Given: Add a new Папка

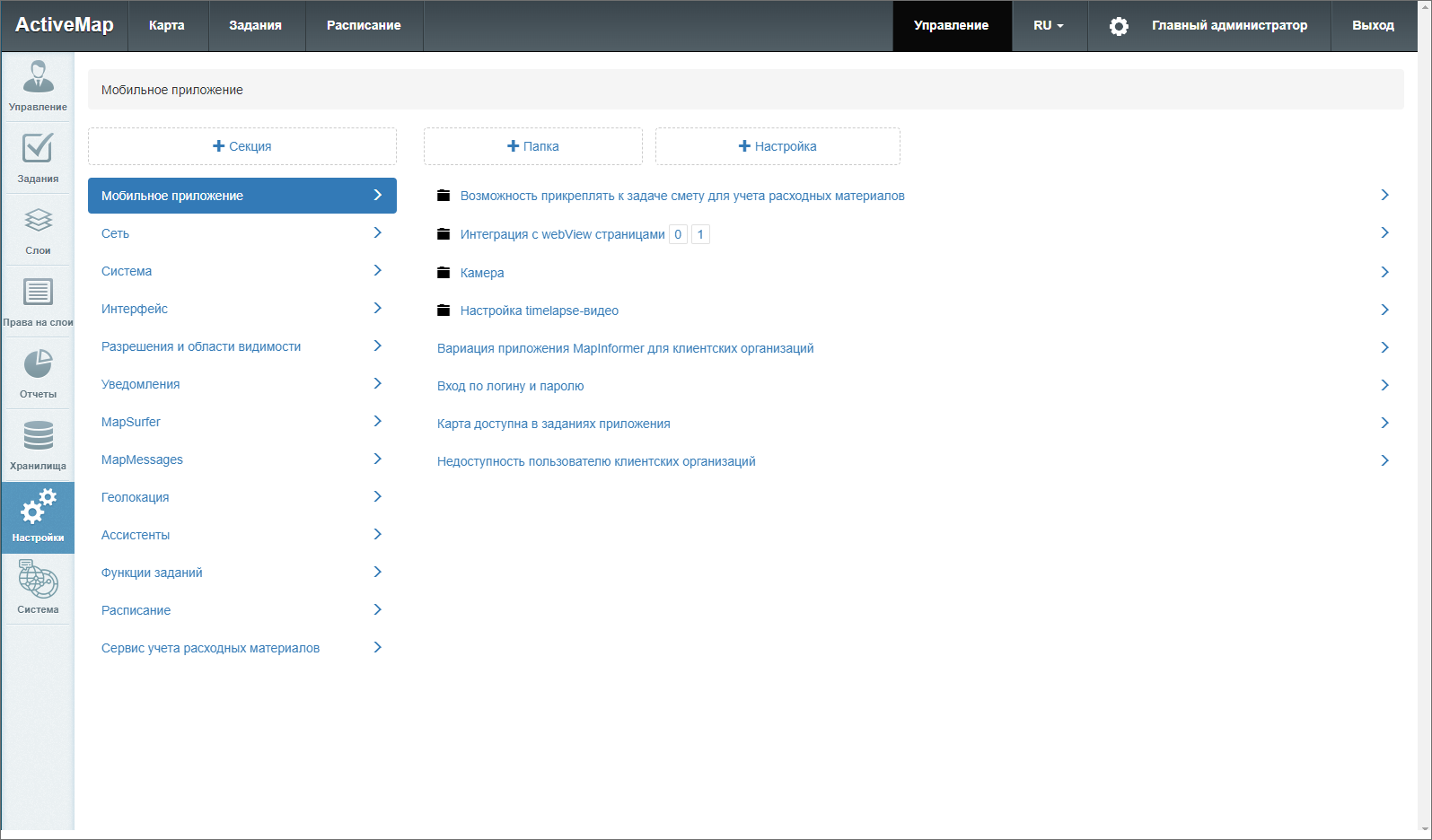Looking at the screenshot, I should [533, 146].
